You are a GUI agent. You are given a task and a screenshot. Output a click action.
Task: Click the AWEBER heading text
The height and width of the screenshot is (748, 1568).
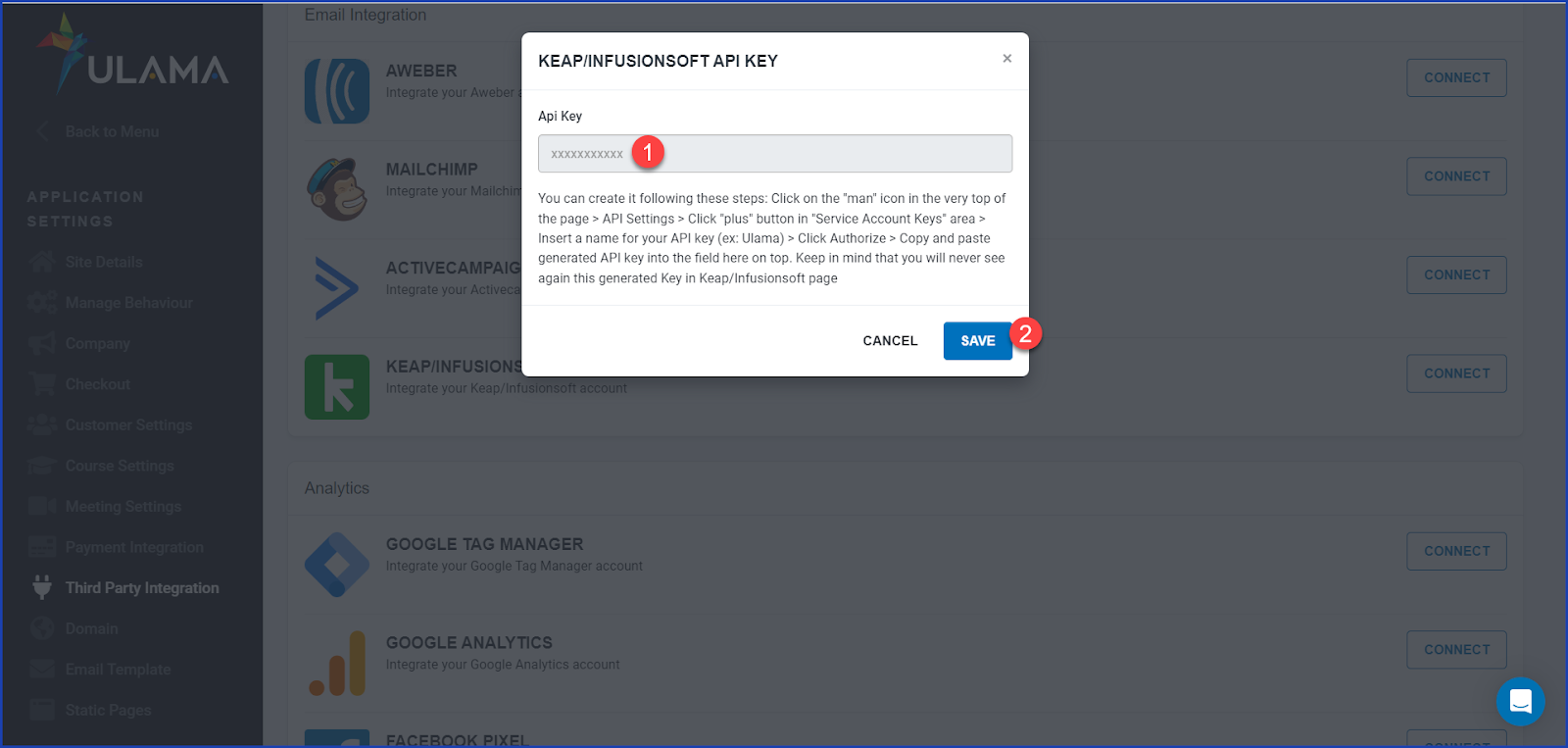tap(421, 71)
